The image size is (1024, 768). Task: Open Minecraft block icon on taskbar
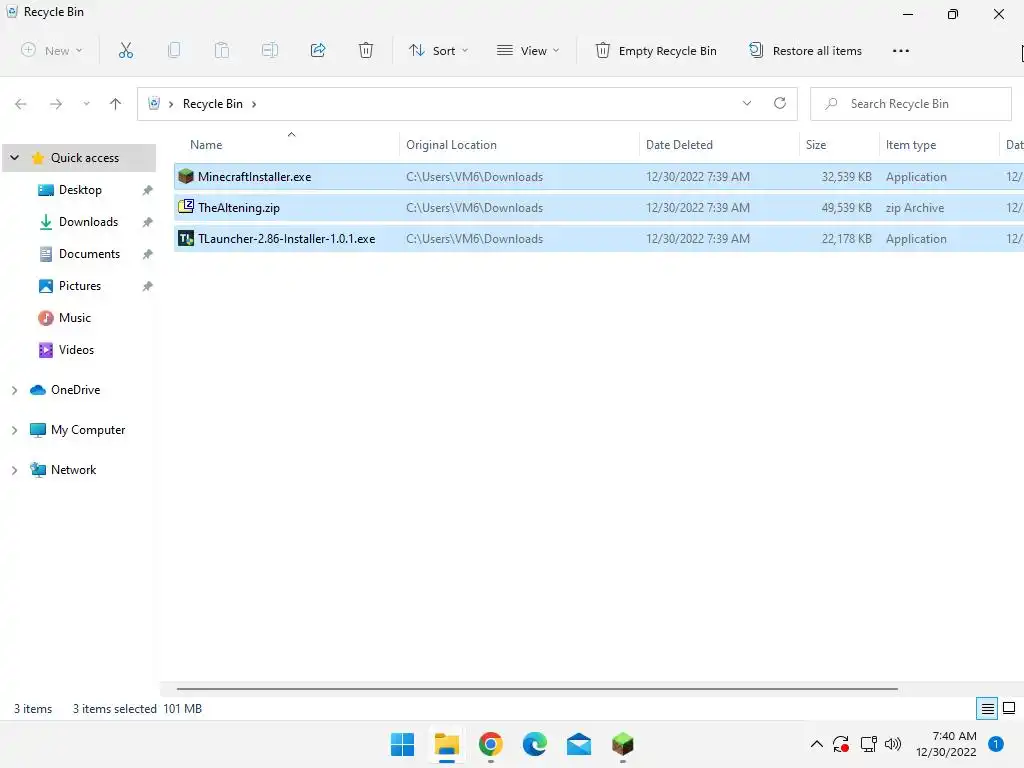click(623, 744)
